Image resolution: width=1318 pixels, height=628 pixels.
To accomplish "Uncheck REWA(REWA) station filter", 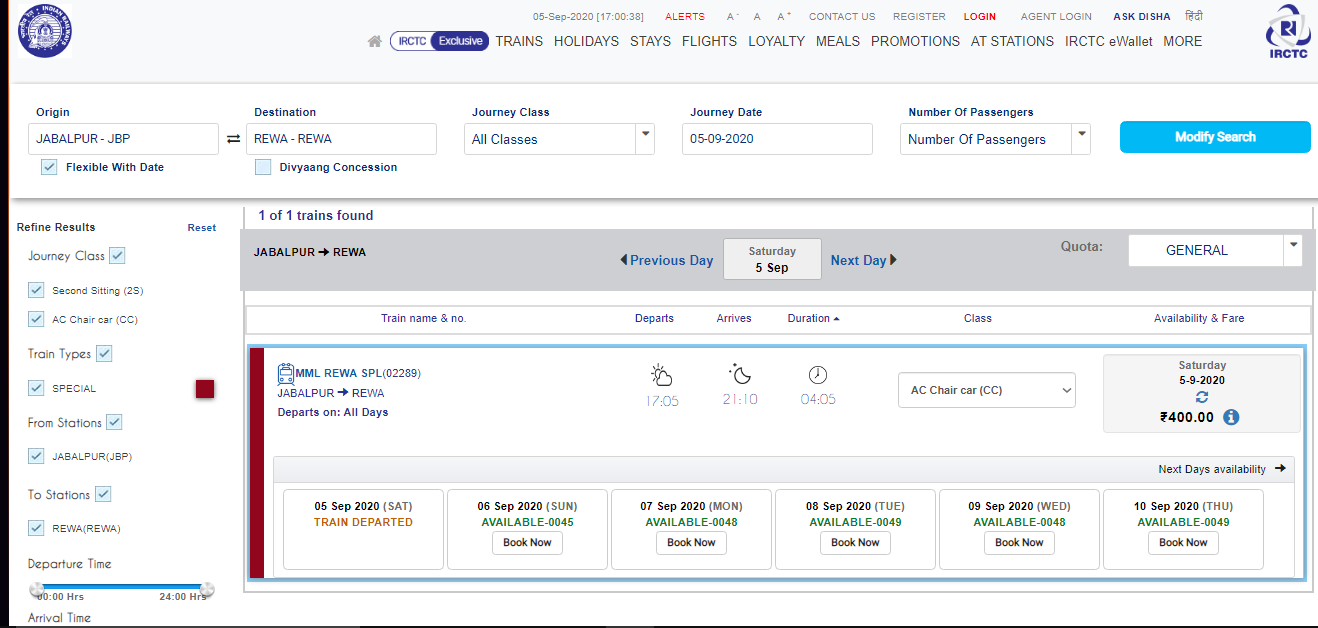I will tap(37, 528).
